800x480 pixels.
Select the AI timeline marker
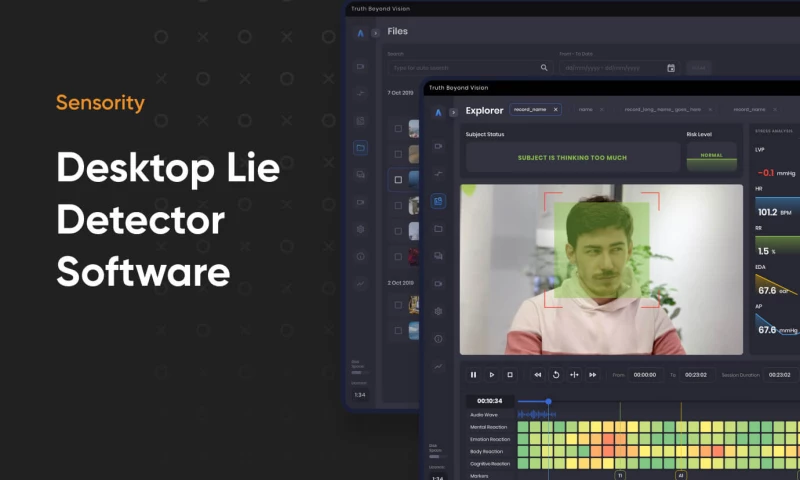click(681, 475)
